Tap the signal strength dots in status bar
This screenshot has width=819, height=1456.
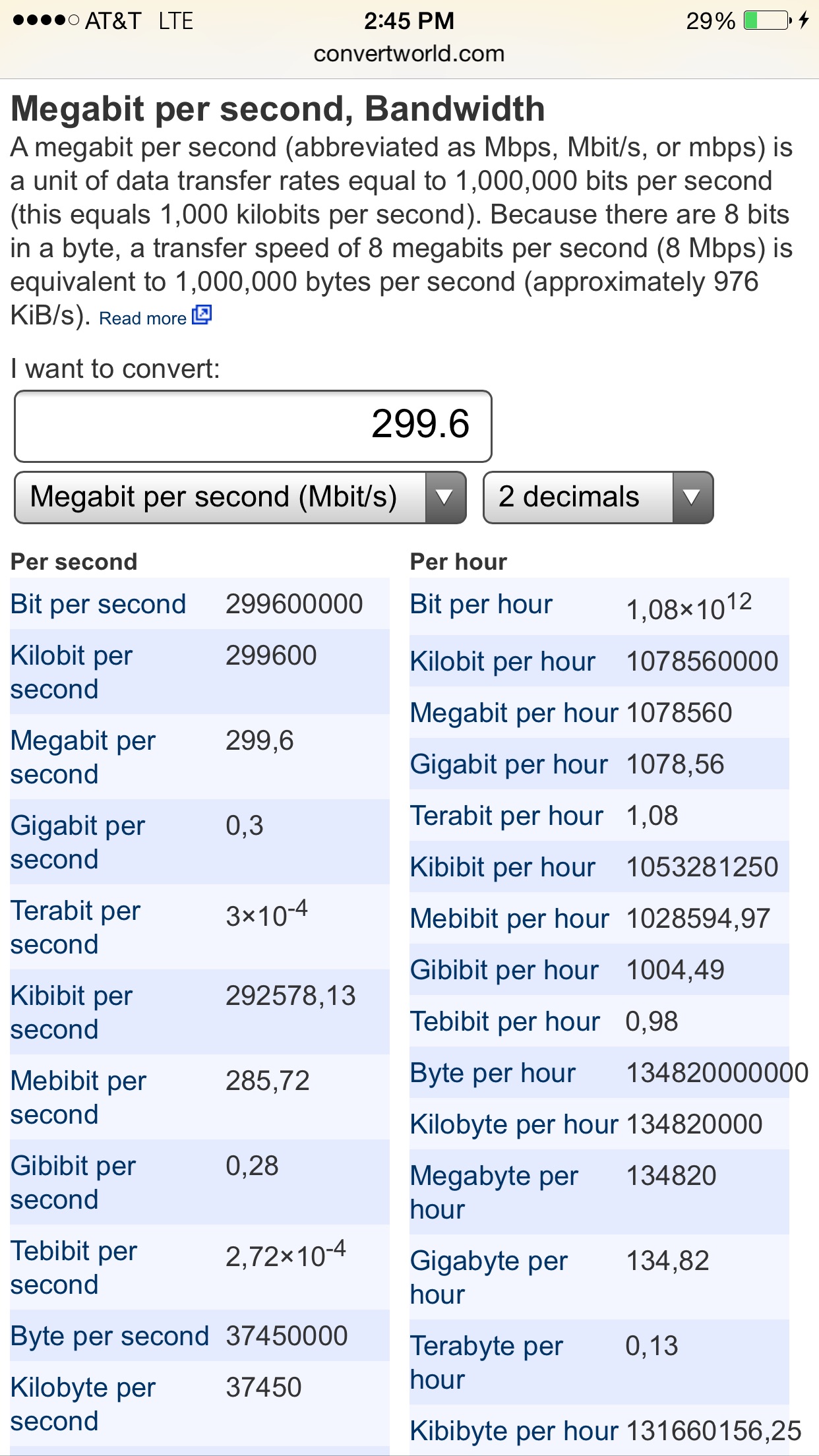pyautogui.click(x=46, y=20)
